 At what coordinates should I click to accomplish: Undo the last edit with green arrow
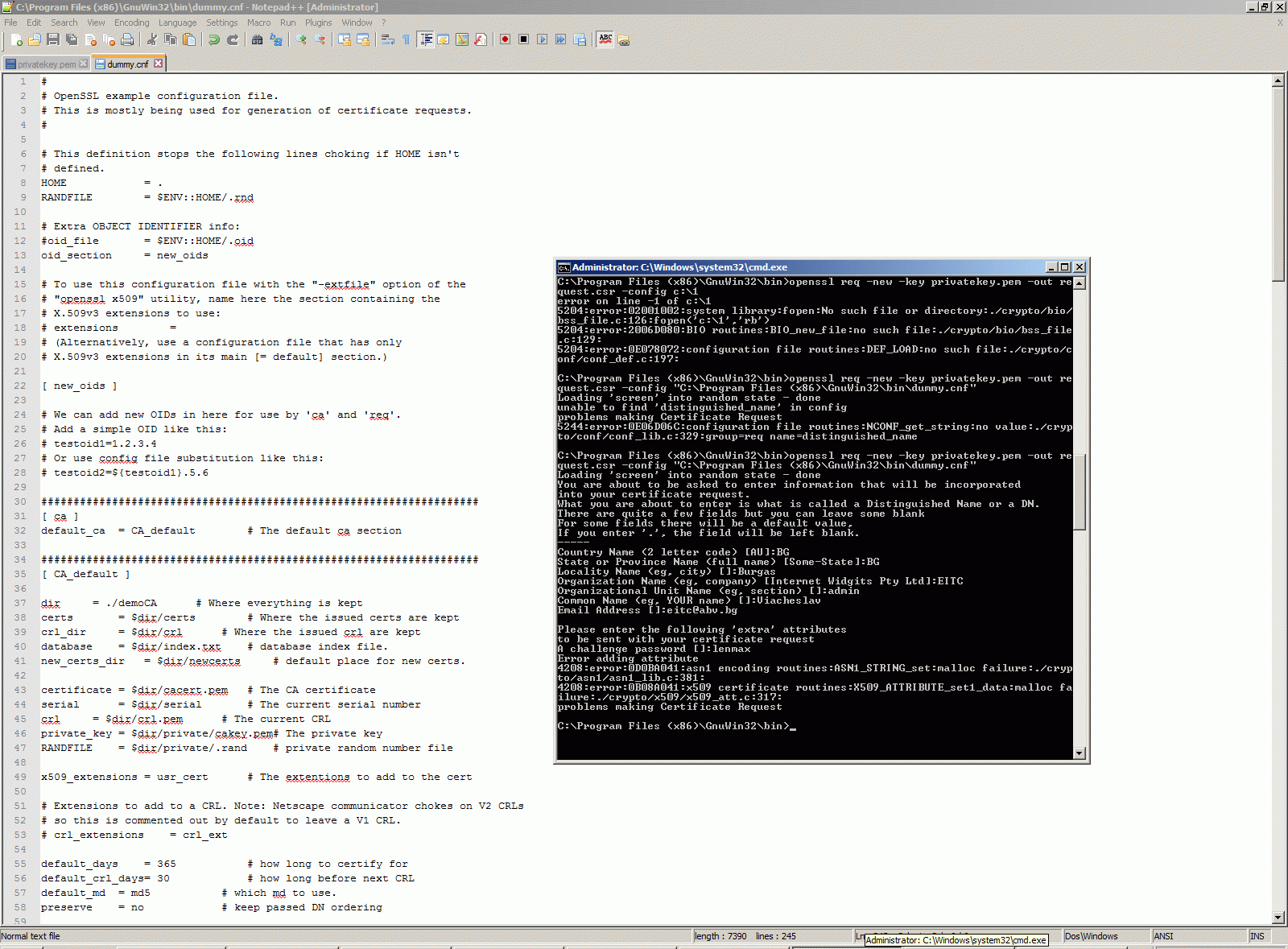(x=214, y=39)
